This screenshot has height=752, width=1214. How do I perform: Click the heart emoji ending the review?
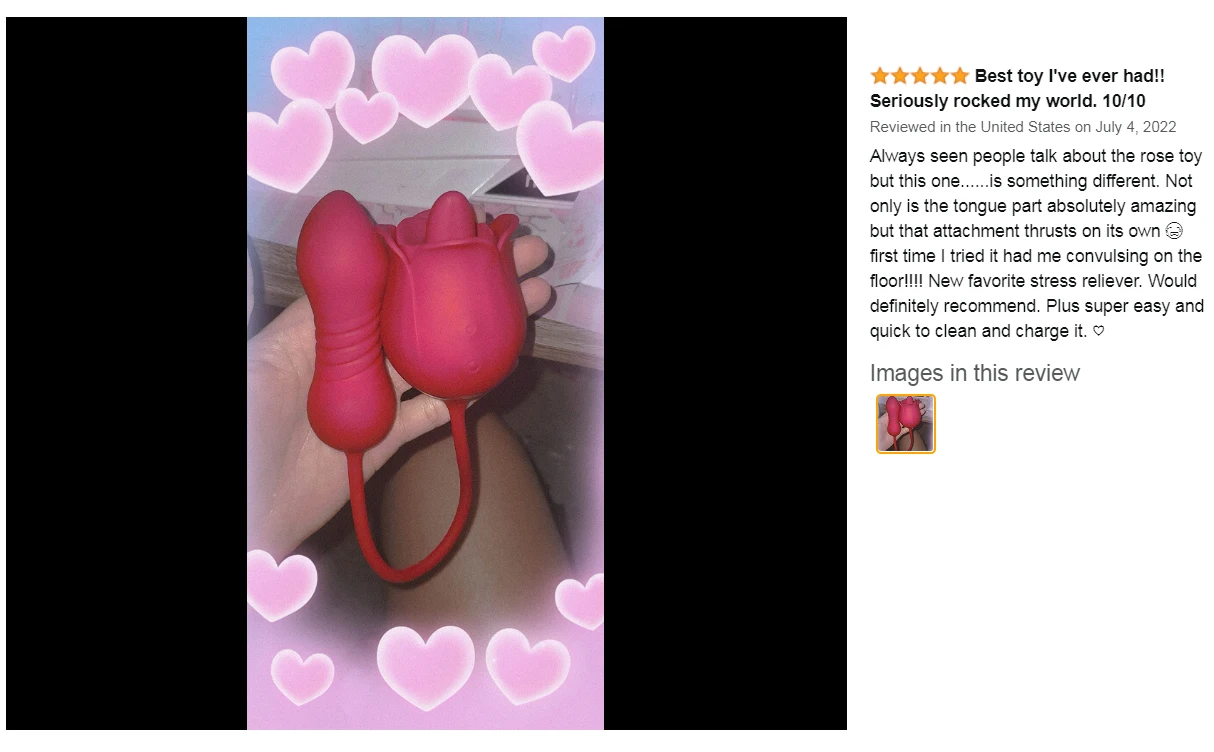1099,331
